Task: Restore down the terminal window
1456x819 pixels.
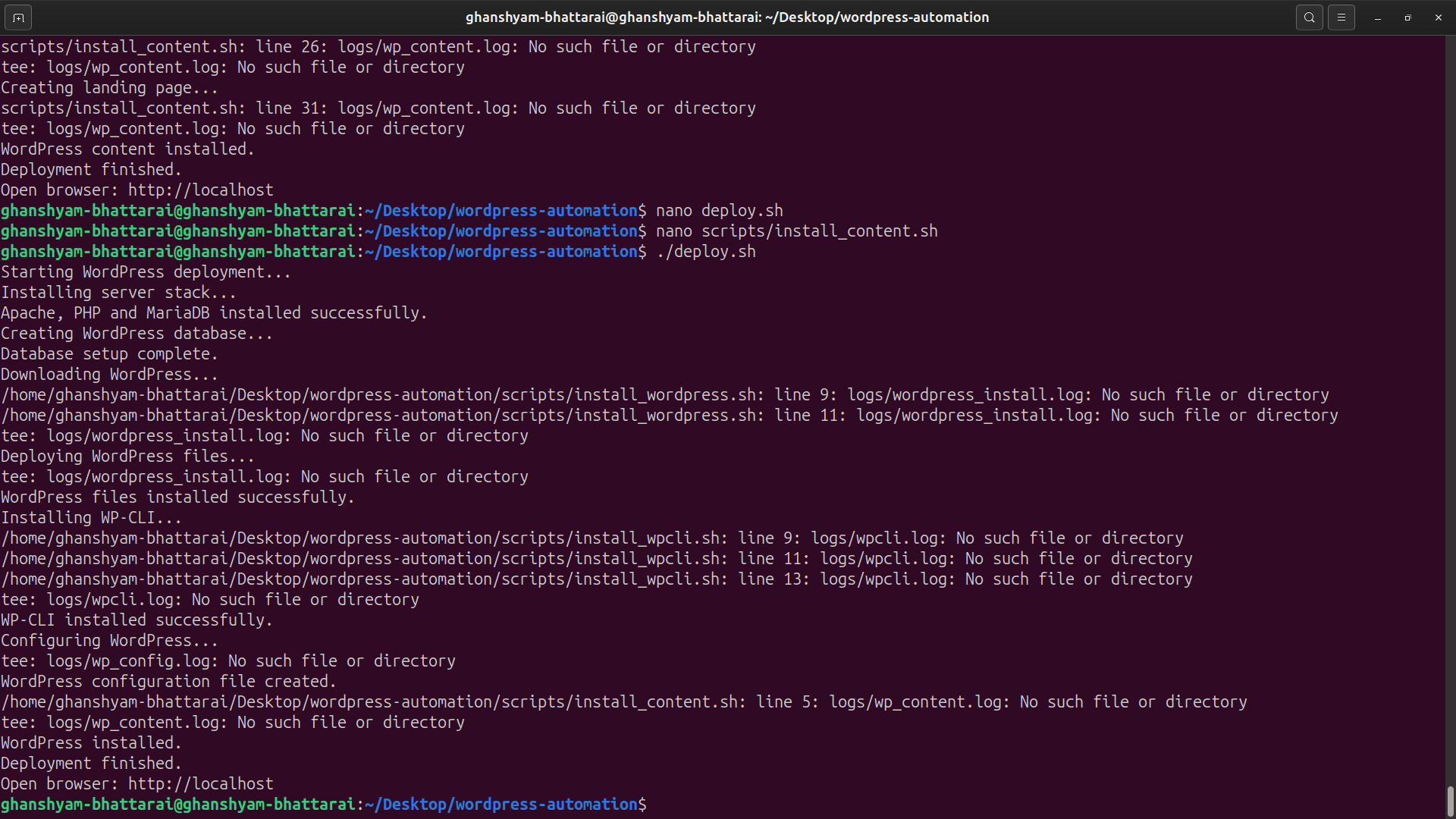Action: [1407, 17]
